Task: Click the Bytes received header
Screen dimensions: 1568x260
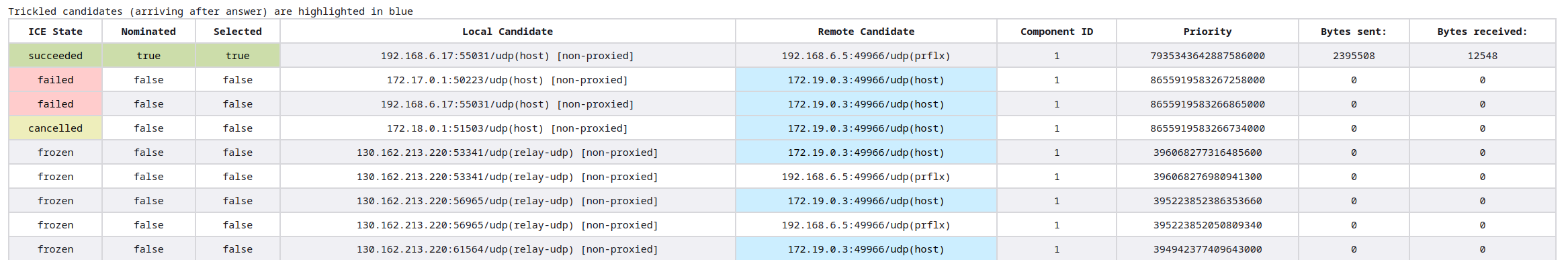Action: (1482, 32)
